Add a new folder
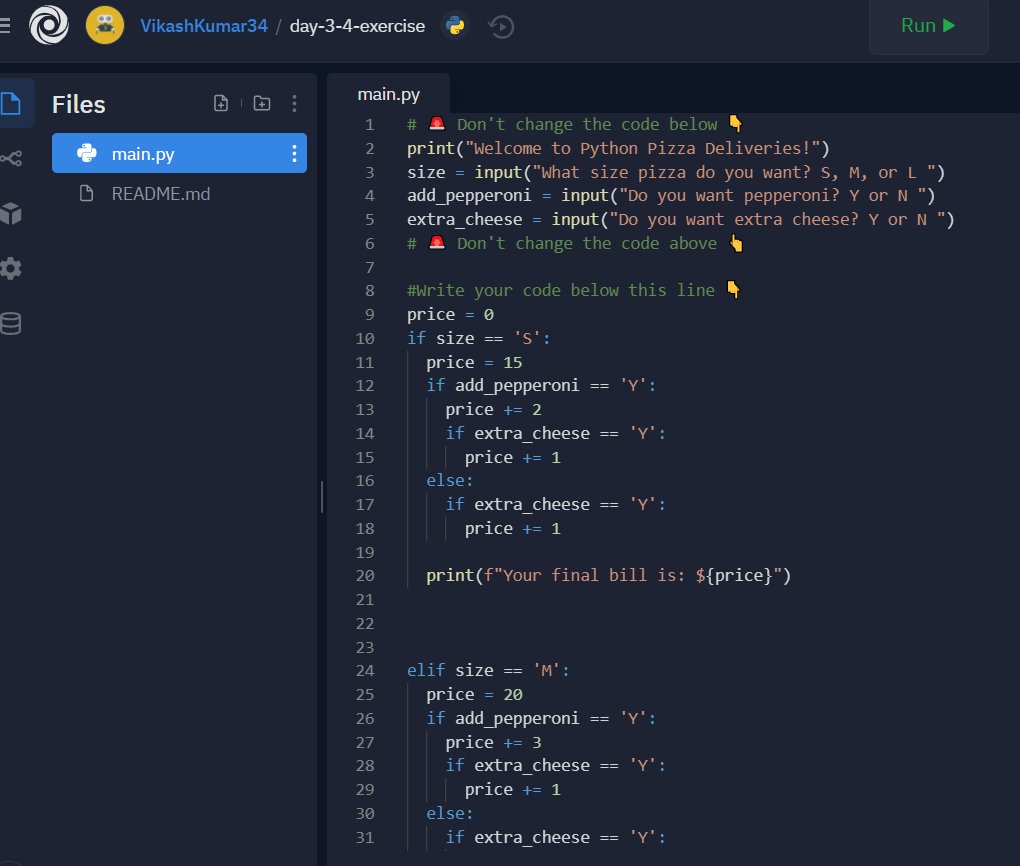 coord(262,103)
